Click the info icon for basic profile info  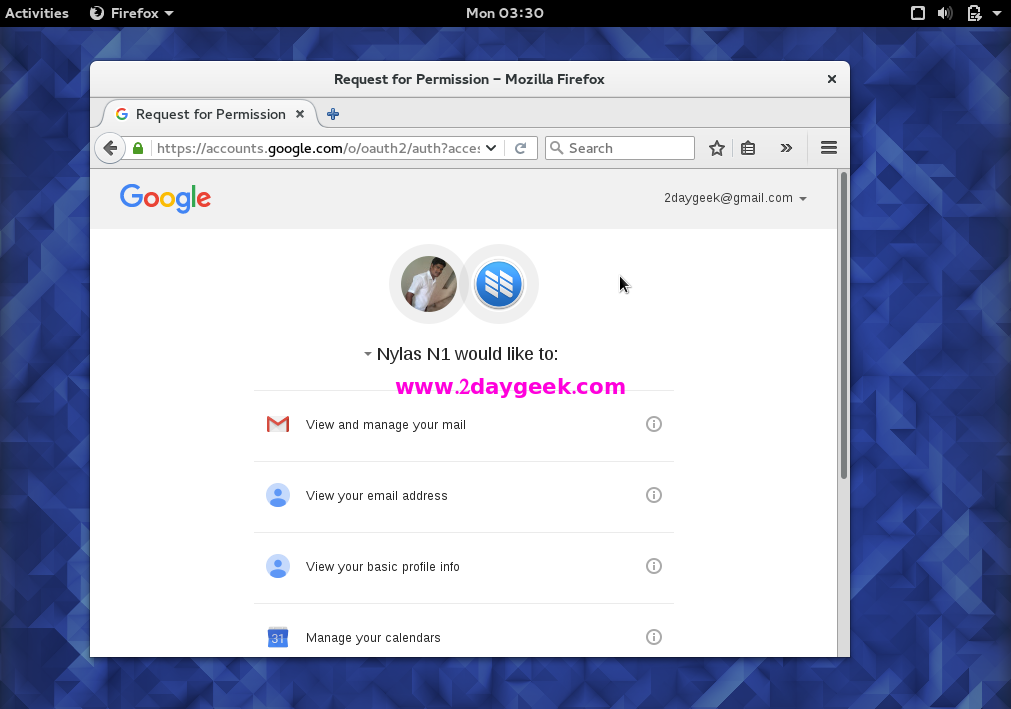[x=654, y=566]
